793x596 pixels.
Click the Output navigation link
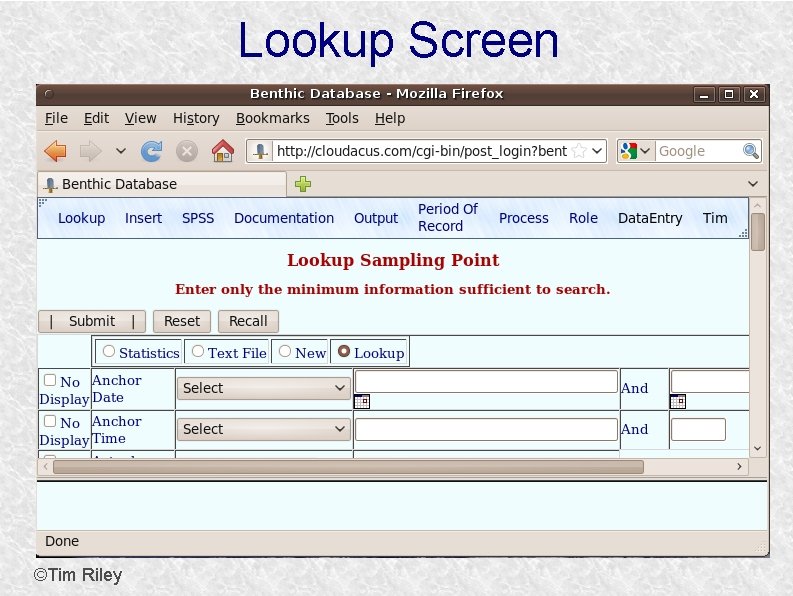[376, 218]
